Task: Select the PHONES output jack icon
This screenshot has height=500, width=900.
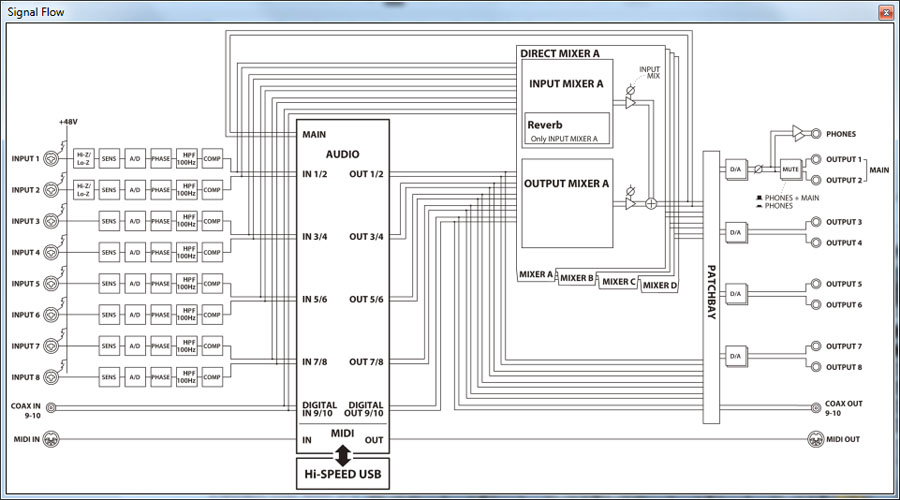Action: (817, 133)
